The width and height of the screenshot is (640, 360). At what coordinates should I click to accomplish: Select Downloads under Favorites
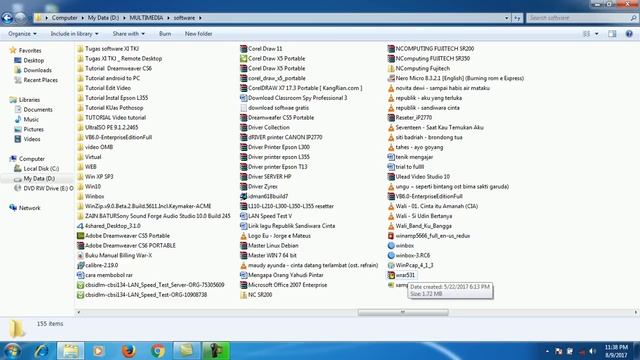[x=37, y=70]
